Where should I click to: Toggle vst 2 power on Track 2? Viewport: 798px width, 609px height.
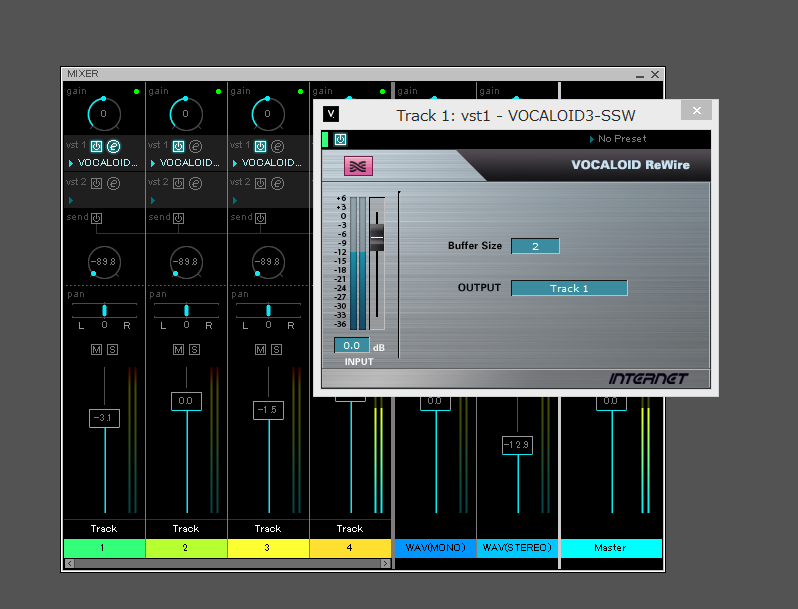click(x=178, y=183)
